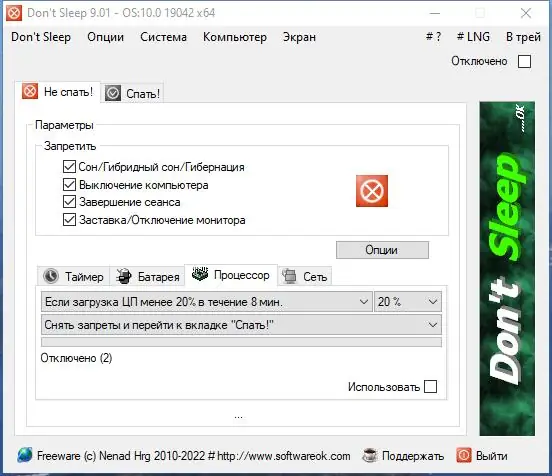Open the # ? help menu

(x=433, y=37)
